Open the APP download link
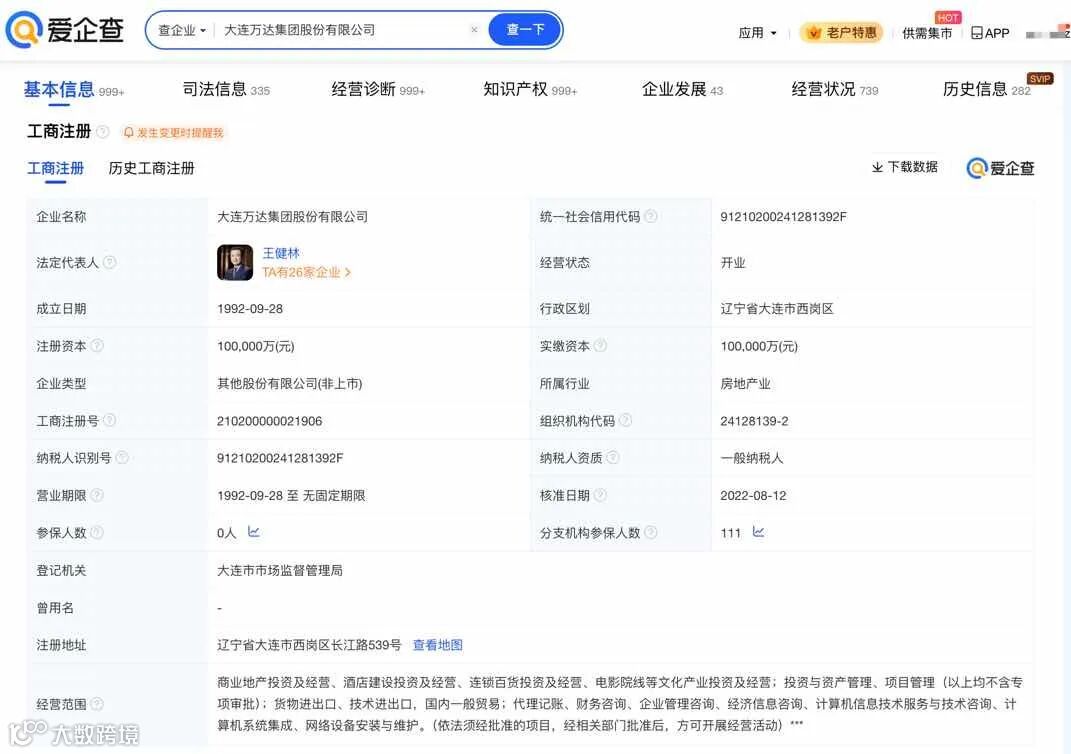The height and width of the screenshot is (754, 1071). 990,33
